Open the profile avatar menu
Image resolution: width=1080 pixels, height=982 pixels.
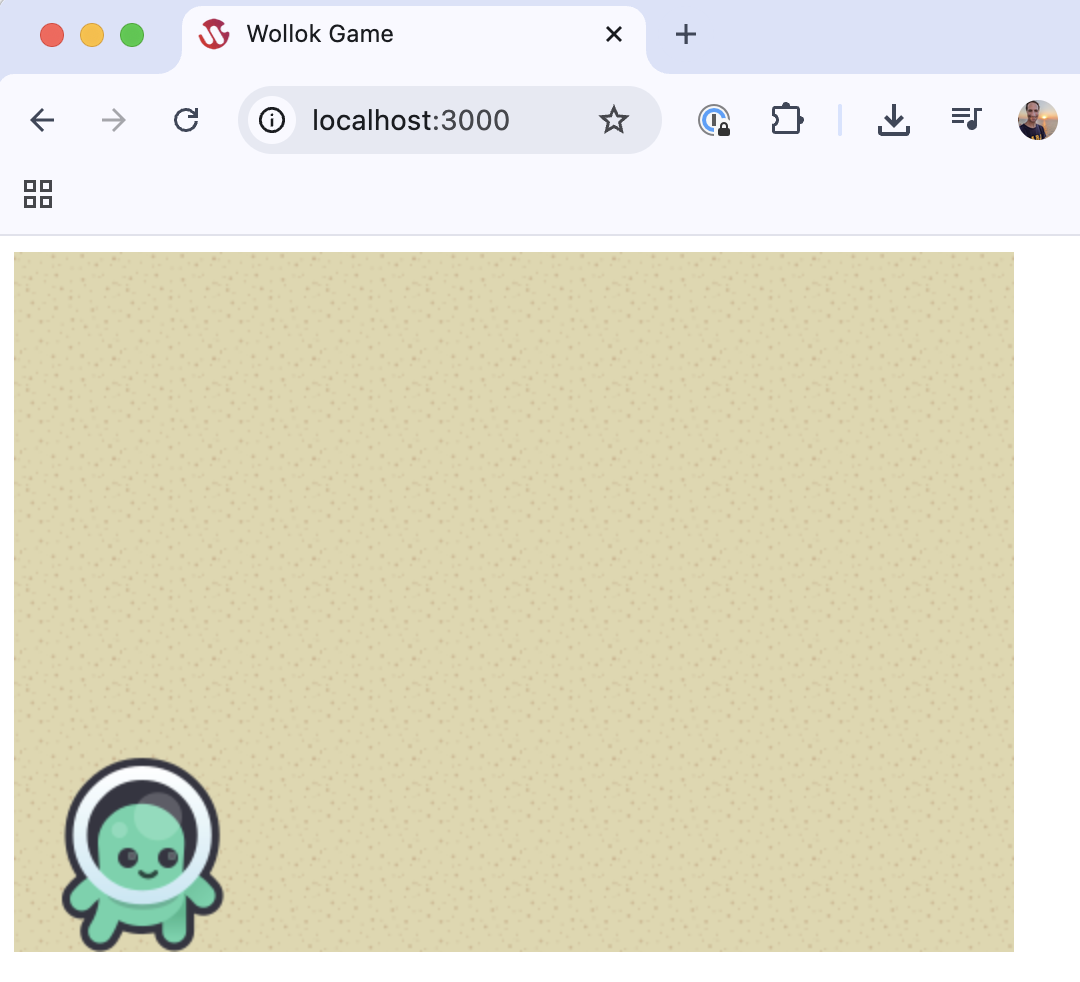click(1037, 120)
